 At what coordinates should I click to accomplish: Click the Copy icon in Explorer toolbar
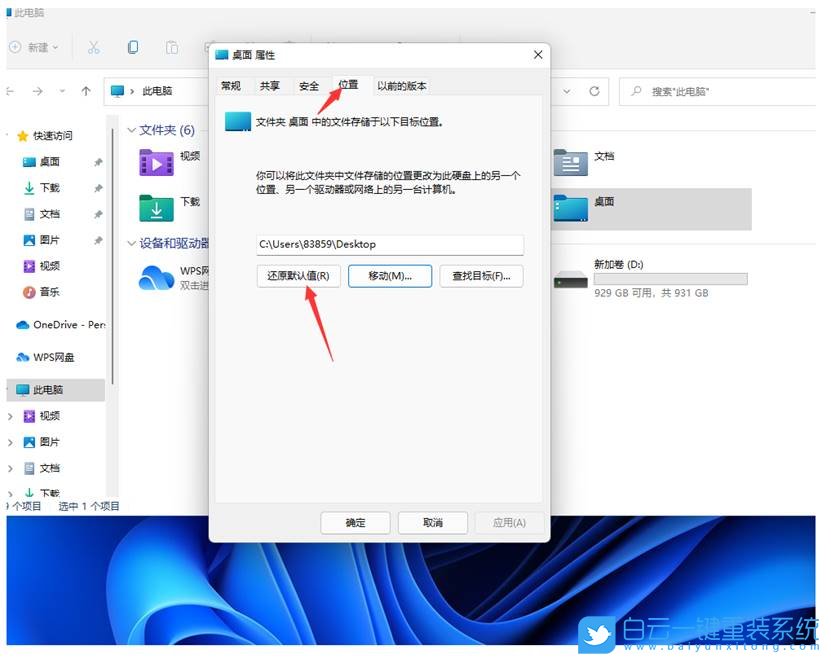[133, 47]
